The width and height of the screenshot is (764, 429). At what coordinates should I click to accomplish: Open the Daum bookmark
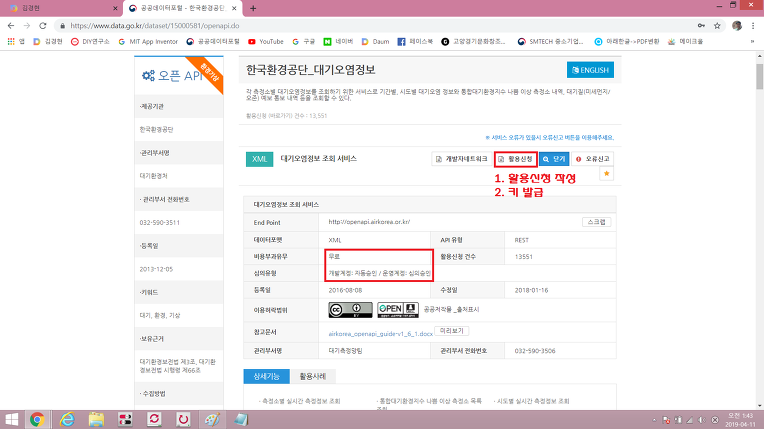375,42
